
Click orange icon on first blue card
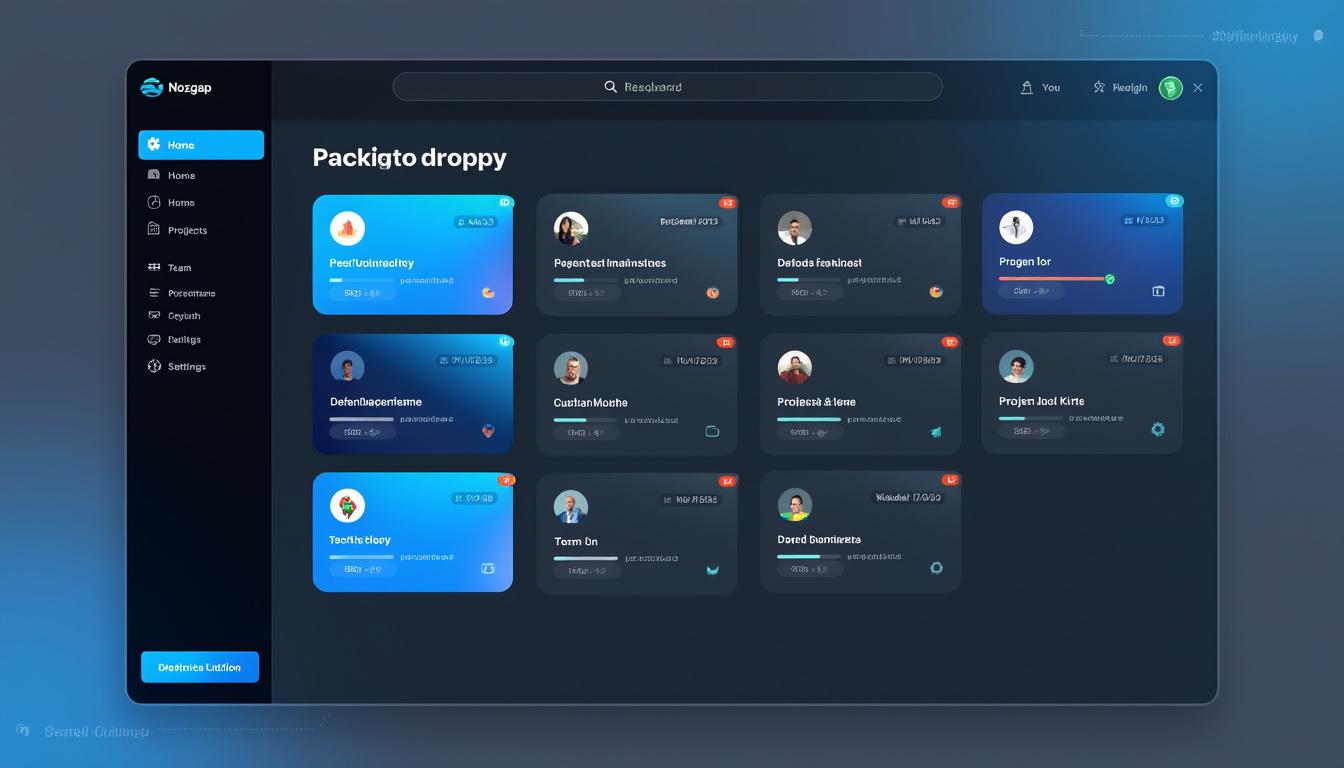[488, 293]
